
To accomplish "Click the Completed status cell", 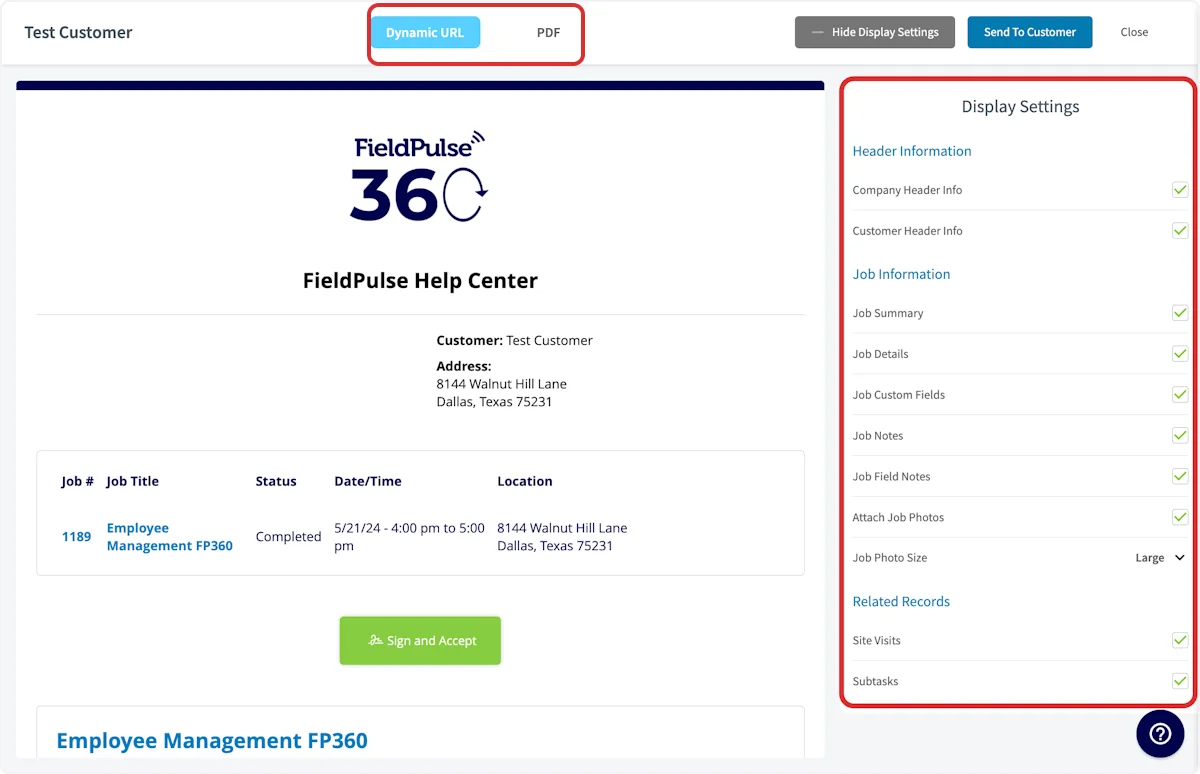I will [x=288, y=537].
